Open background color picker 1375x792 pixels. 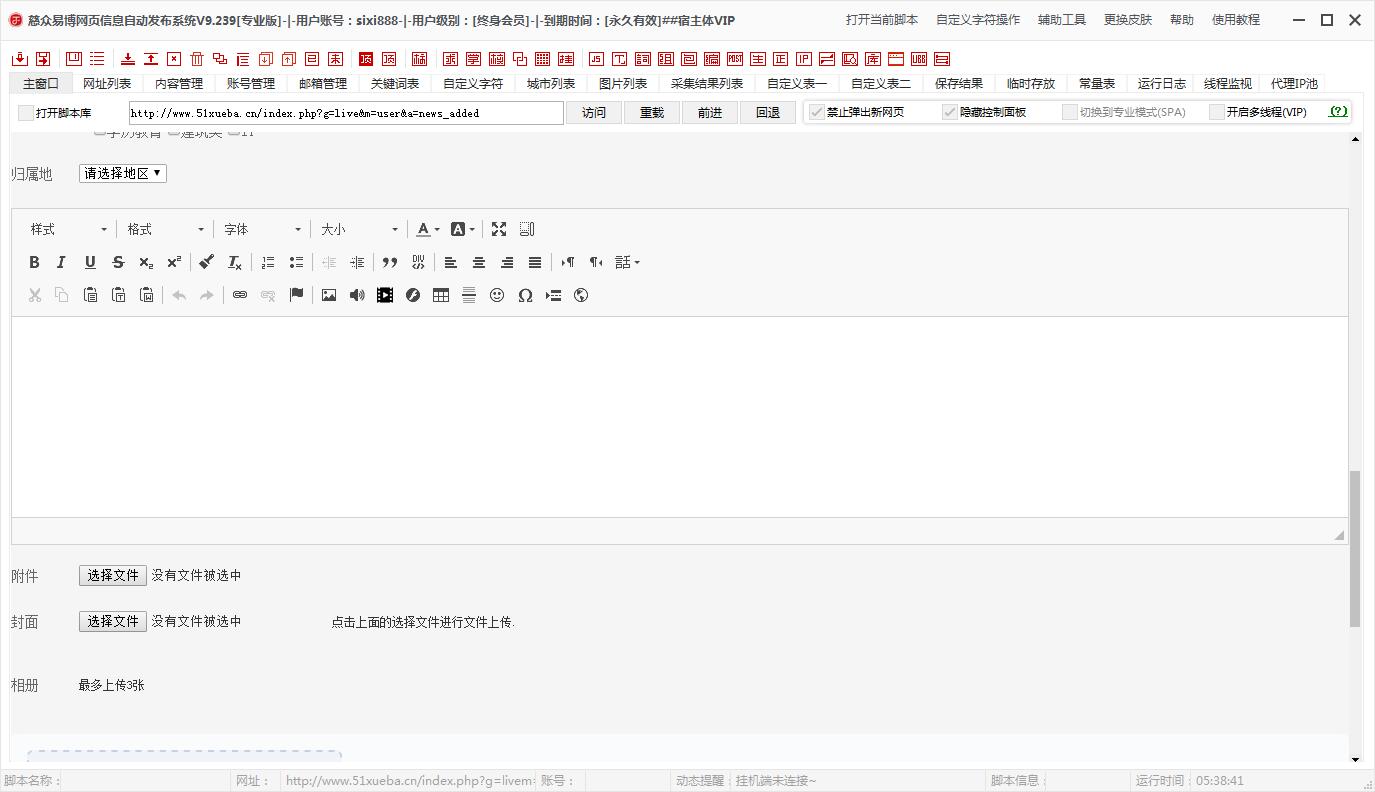(x=462, y=229)
